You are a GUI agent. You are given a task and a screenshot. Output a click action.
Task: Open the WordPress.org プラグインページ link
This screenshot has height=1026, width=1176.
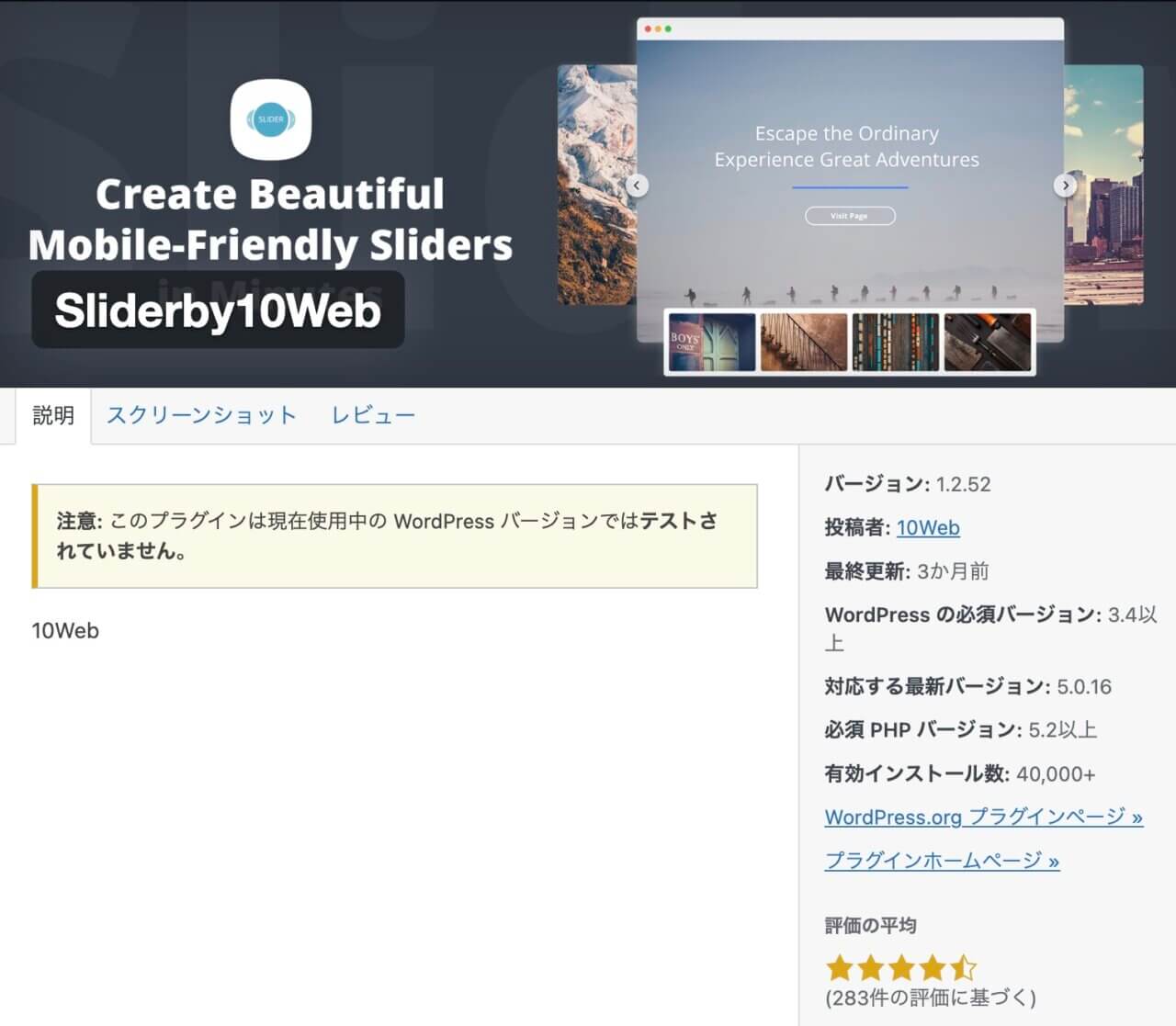click(x=983, y=817)
